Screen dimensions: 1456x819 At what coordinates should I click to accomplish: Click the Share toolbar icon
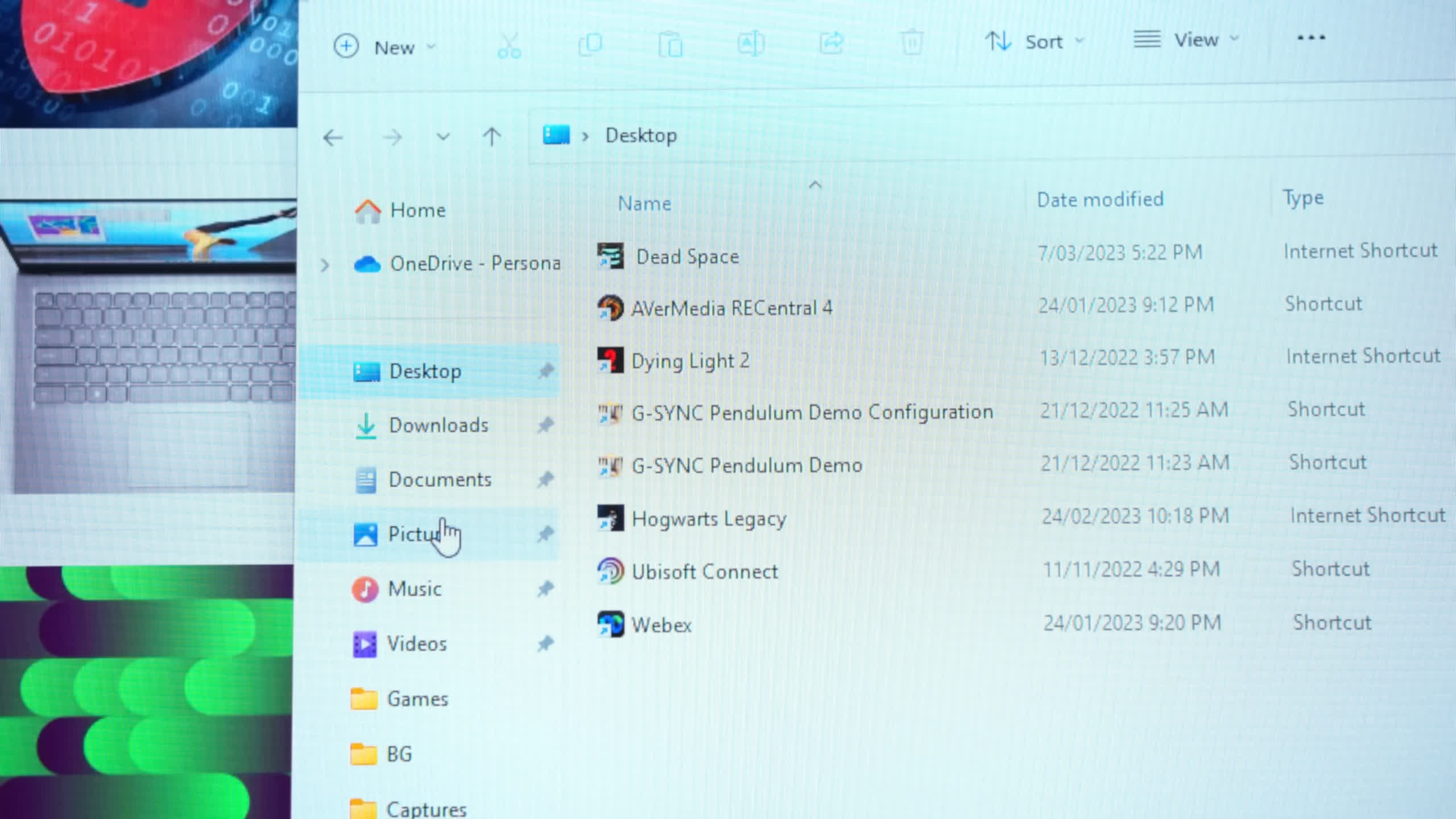(831, 43)
